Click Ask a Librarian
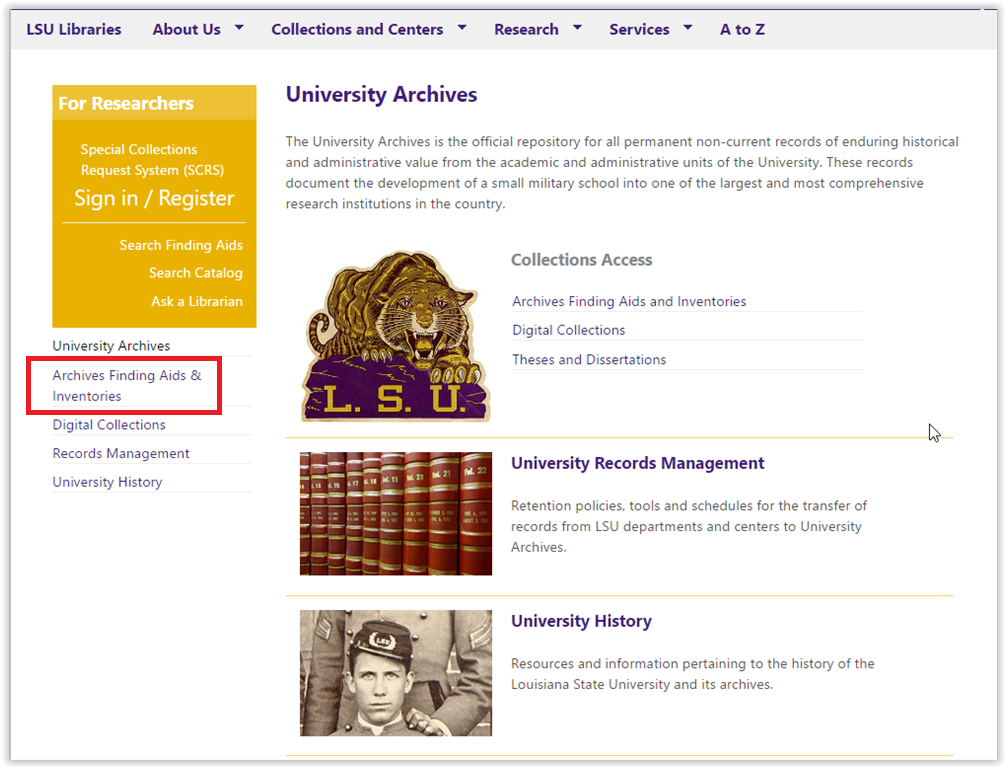 tap(197, 302)
